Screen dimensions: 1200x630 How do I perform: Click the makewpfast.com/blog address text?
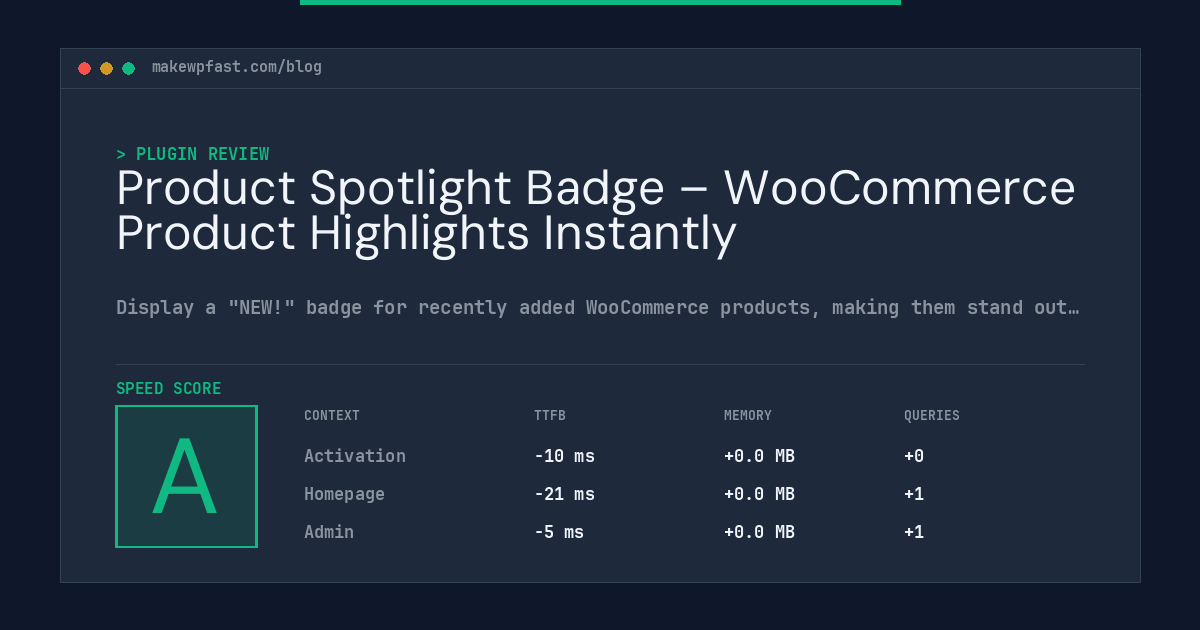point(237,67)
